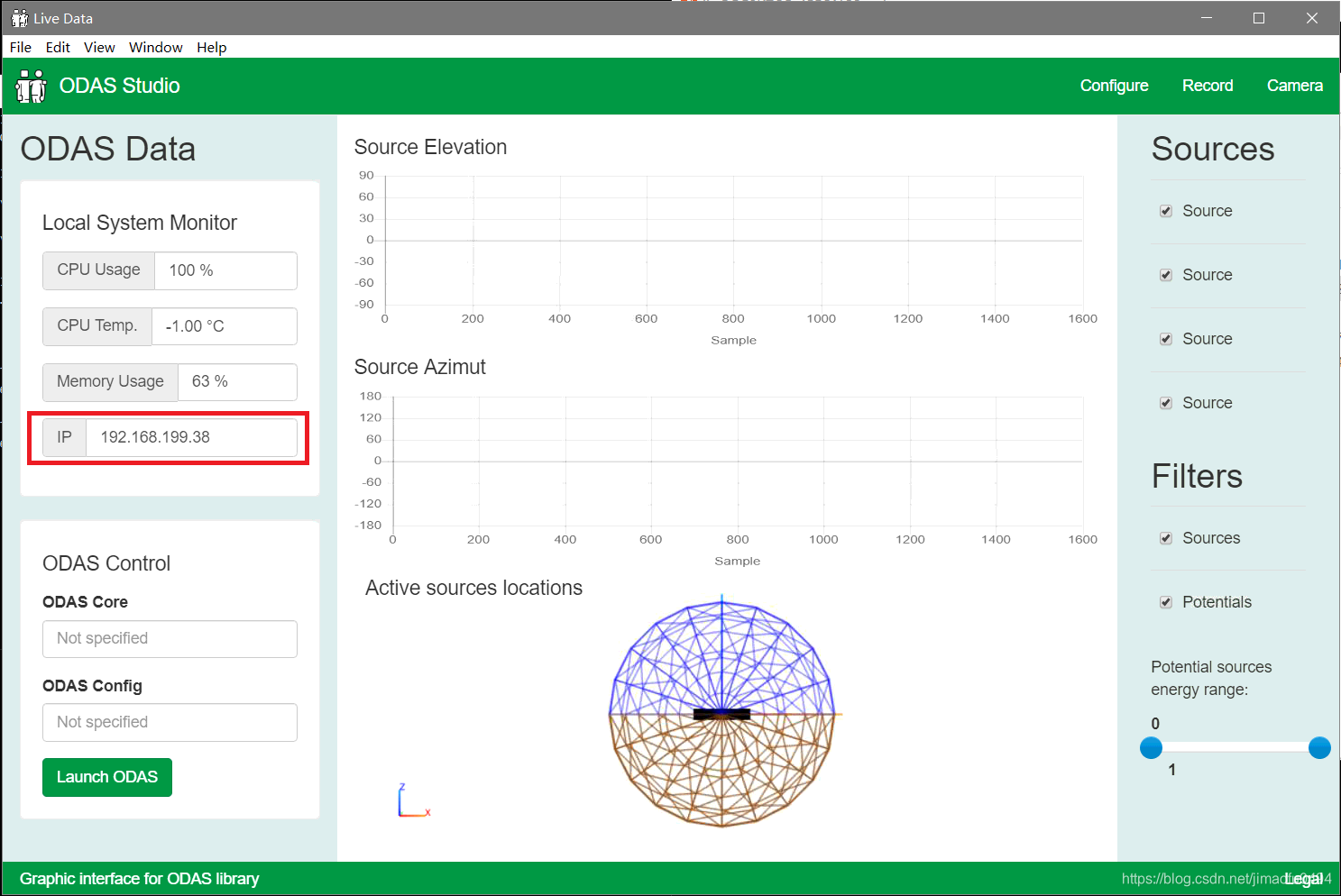Image resolution: width=1341 pixels, height=896 pixels.
Task: Click the Sources heading in right panel
Action: pos(1213,149)
